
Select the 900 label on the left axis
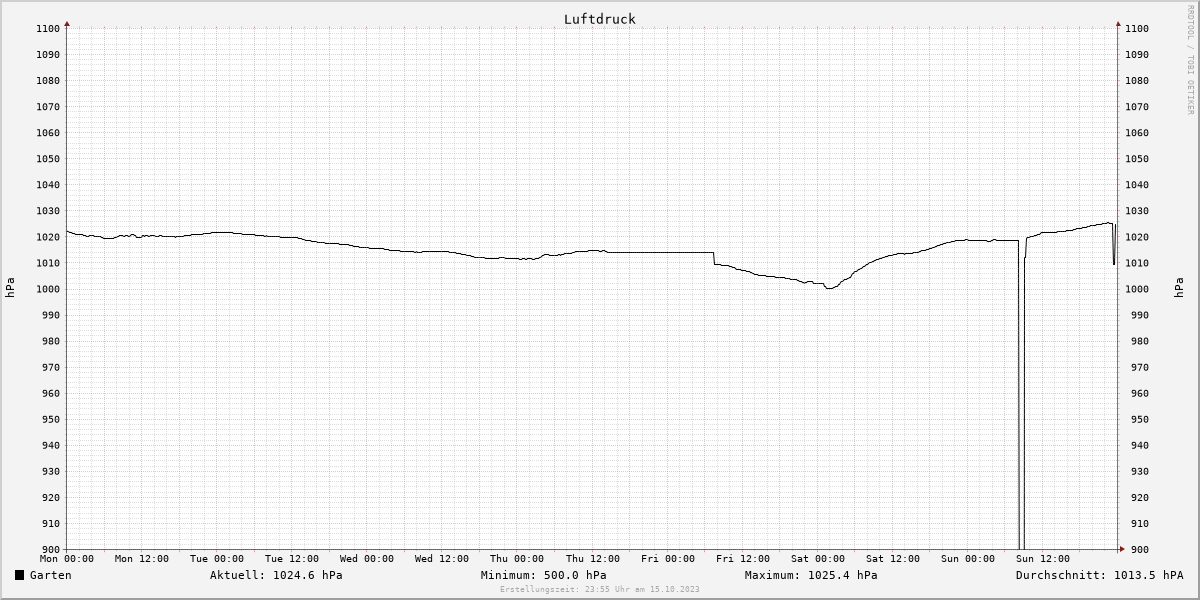[x=52, y=549]
